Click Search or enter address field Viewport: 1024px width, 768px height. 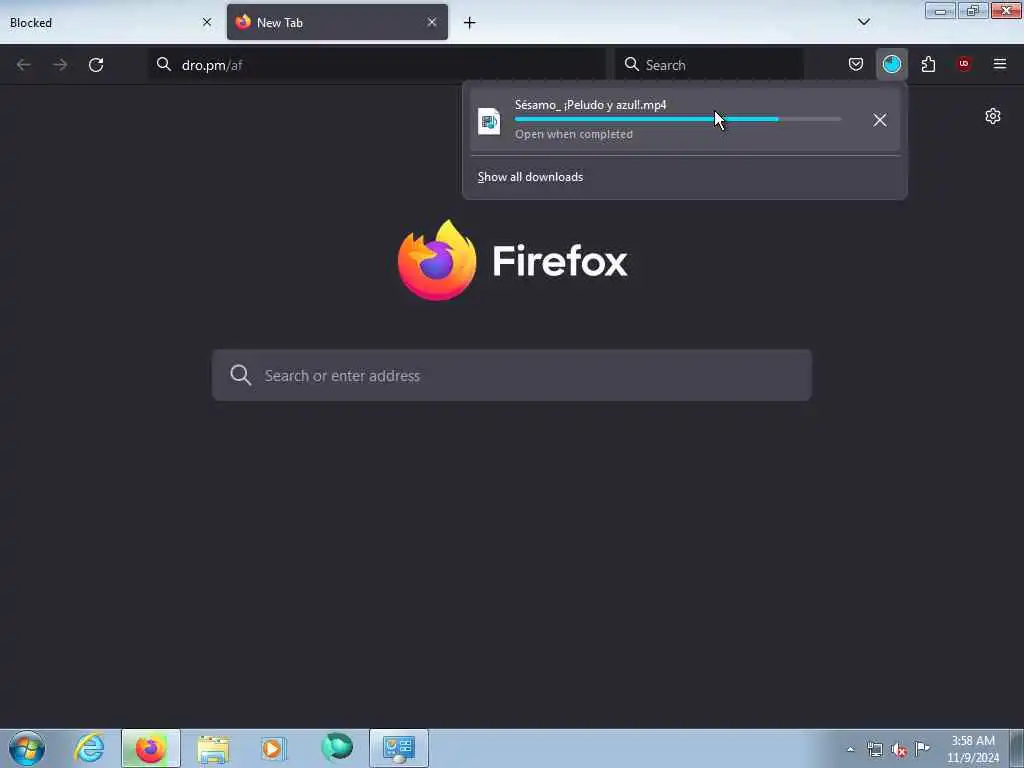pyautogui.click(x=512, y=375)
